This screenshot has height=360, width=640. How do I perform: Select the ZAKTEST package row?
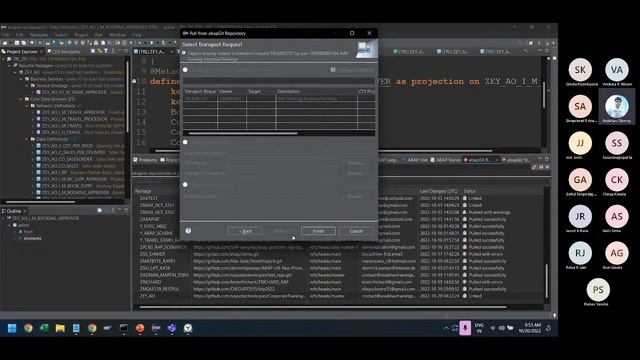(149, 198)
